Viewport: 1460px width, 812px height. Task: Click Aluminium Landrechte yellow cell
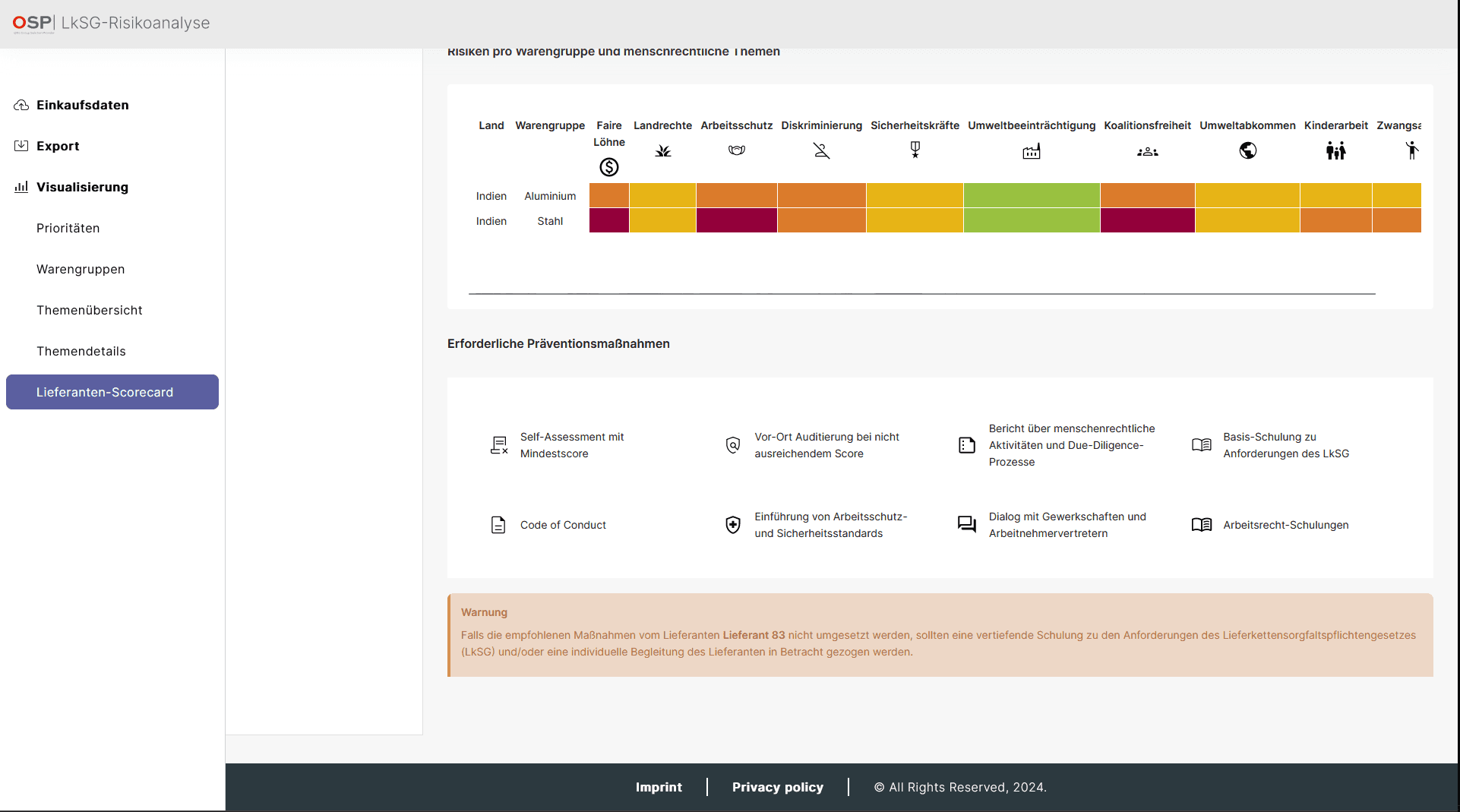pyautogui.click(x=663, y=195)
